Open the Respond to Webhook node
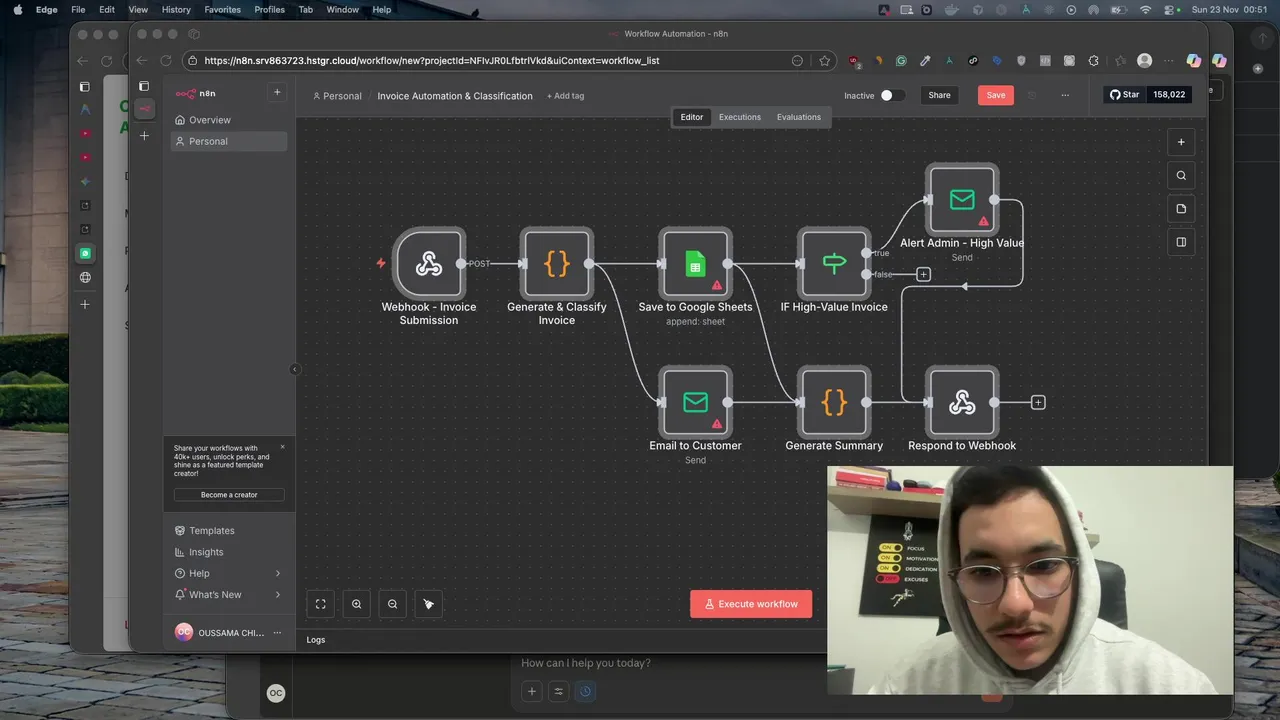The height and width of the screenshot is (720, 1280). [962, 402]
